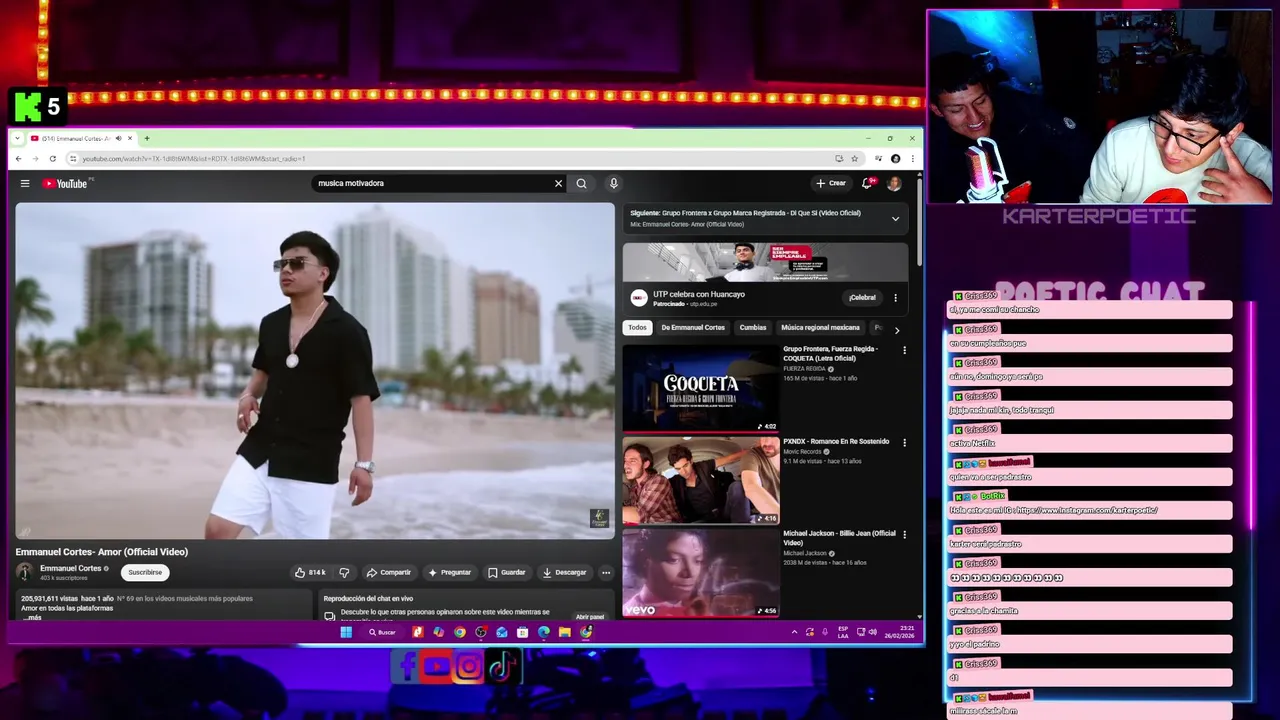Dislike the Emmanuel Cortes video
This screenshot has width=1280, height=720.
tap(344, 572)
